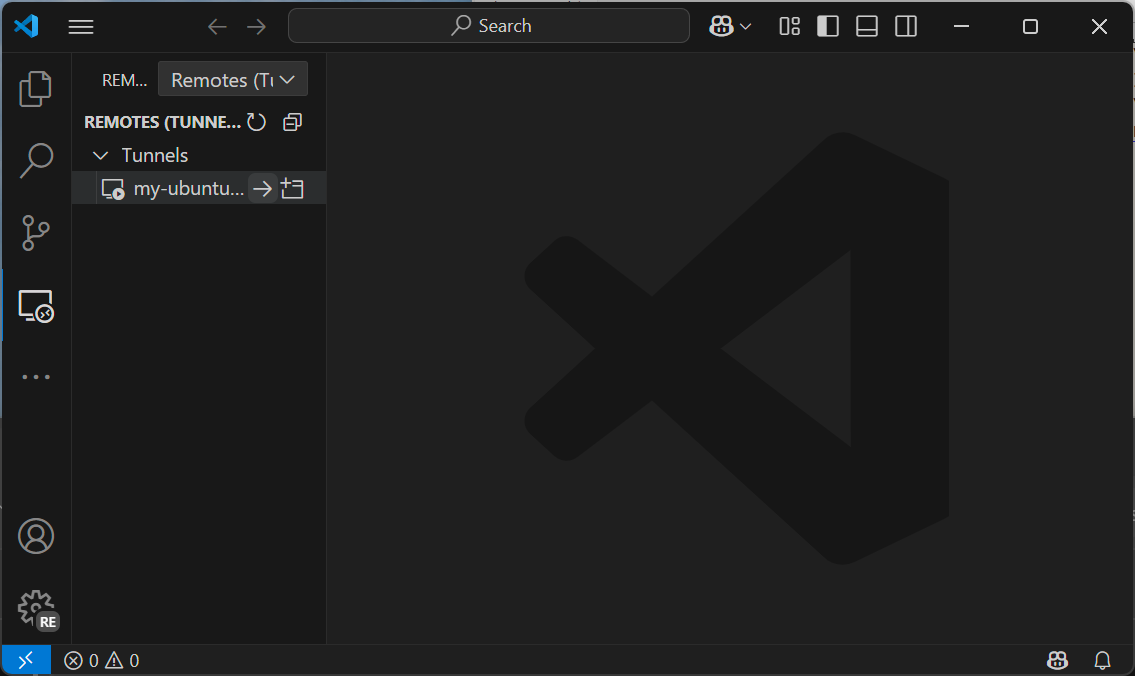Customize layout icon in title bar
Screen dimensions: 1135x676
click(790, 27)
